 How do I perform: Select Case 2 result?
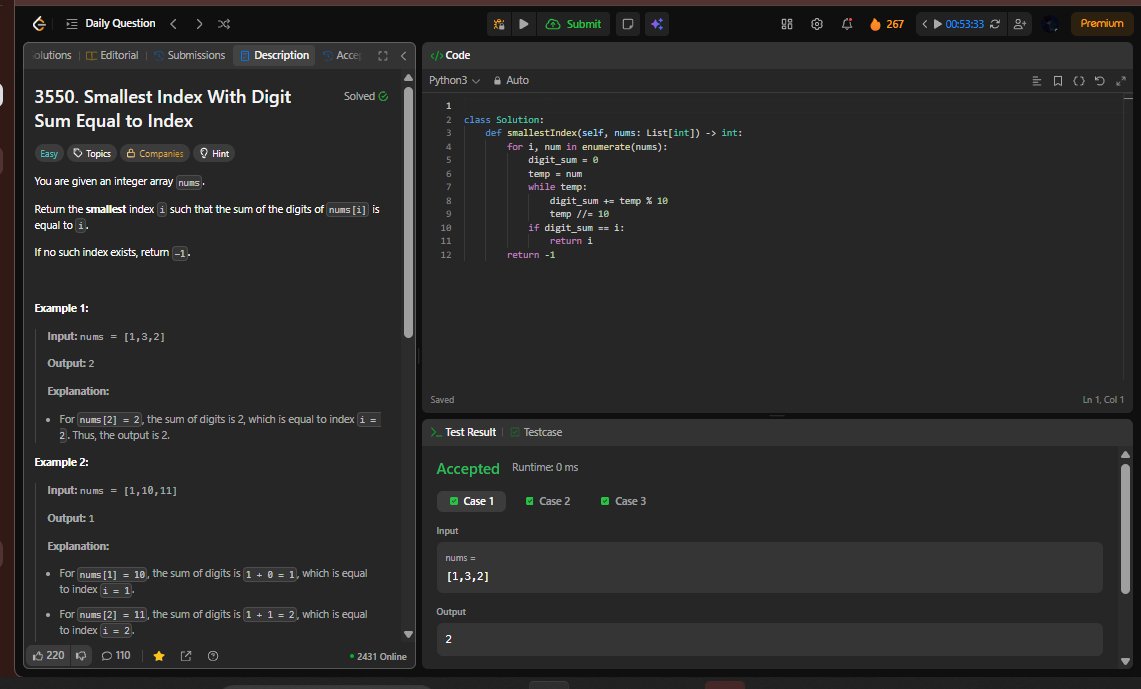[548, 501]
